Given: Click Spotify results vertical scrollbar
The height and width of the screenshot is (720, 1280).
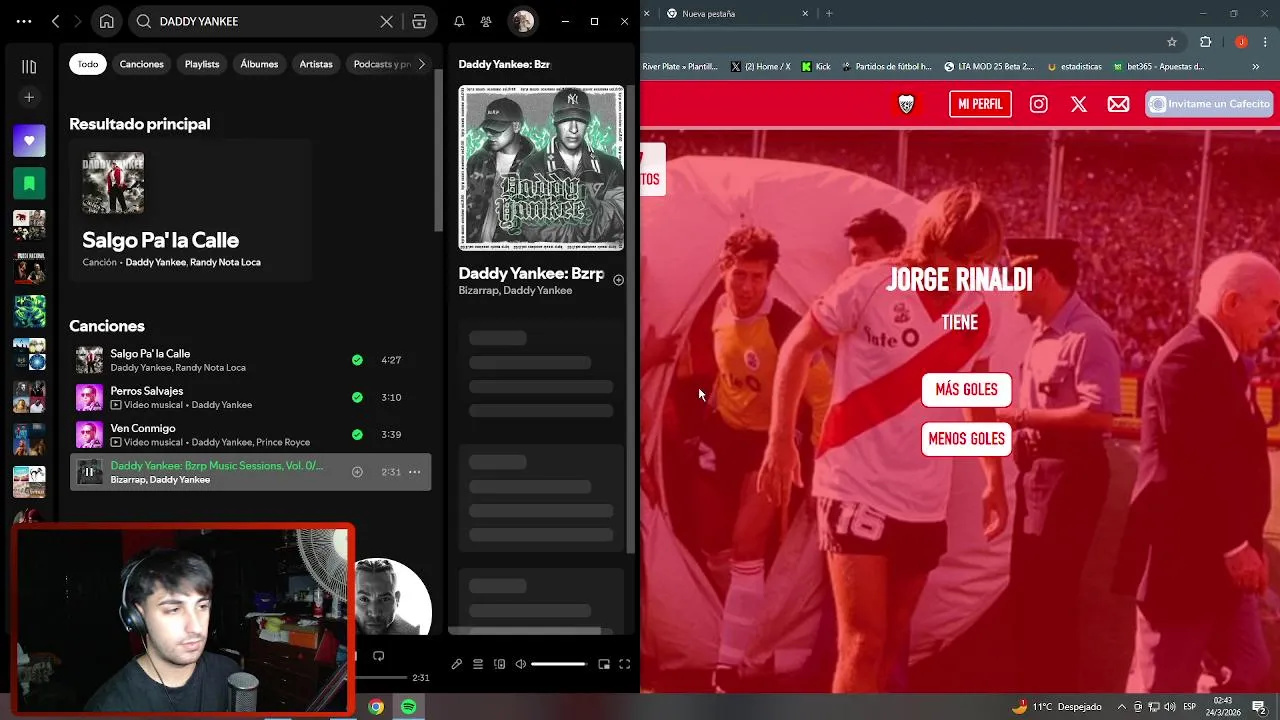Looking at the screenshot, I should pos(438,150).
